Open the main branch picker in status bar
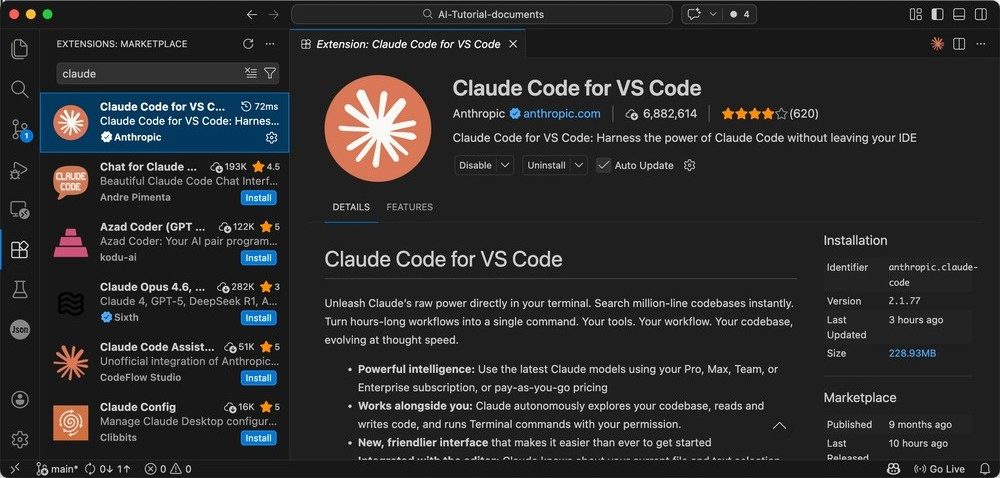The width and height of the screenshot is (1000, 478). tap(55, 469)
